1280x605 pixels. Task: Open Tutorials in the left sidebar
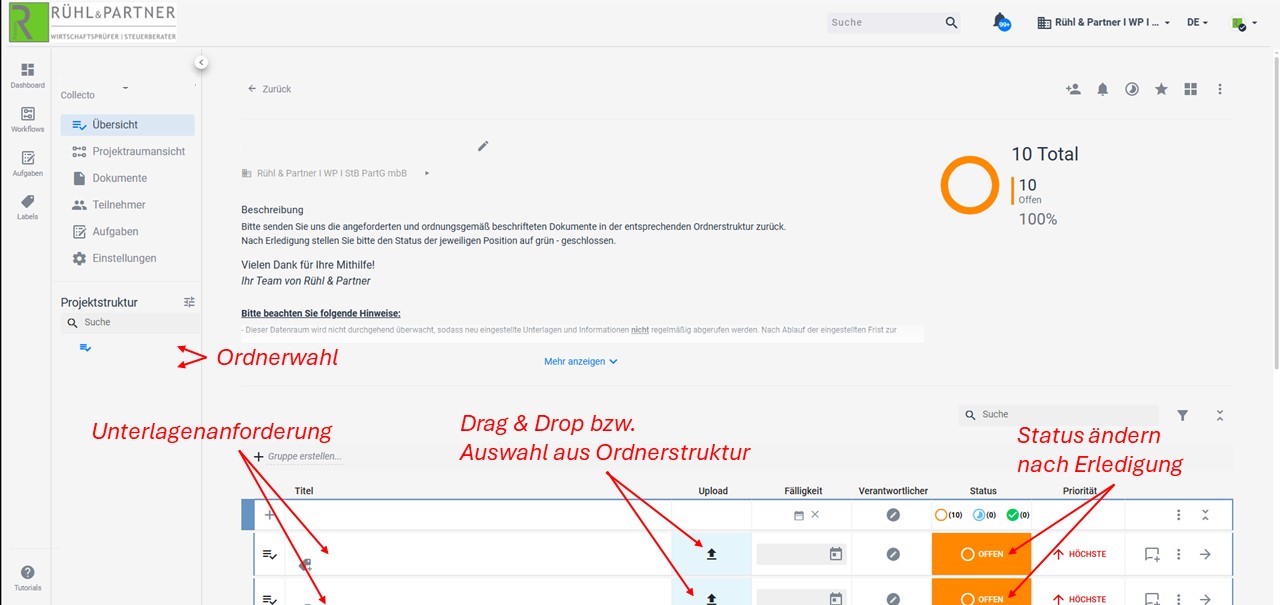pyautogui.click(x=27, y=576)
